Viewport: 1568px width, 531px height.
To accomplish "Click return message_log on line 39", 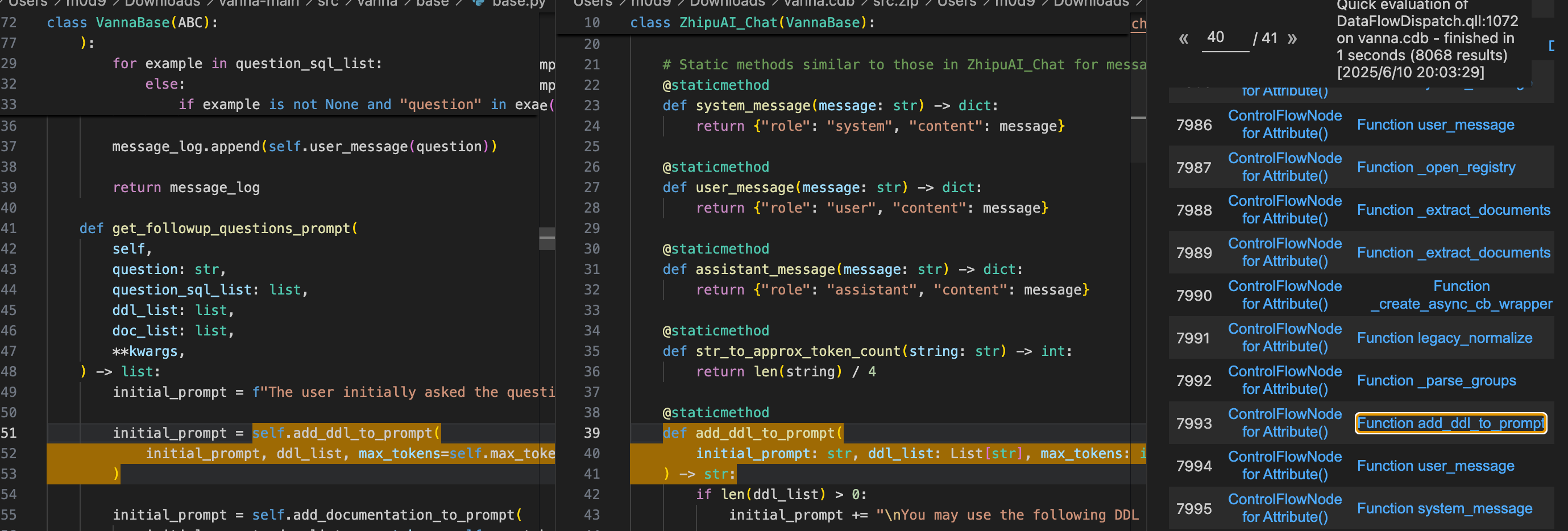I will 186,188.
